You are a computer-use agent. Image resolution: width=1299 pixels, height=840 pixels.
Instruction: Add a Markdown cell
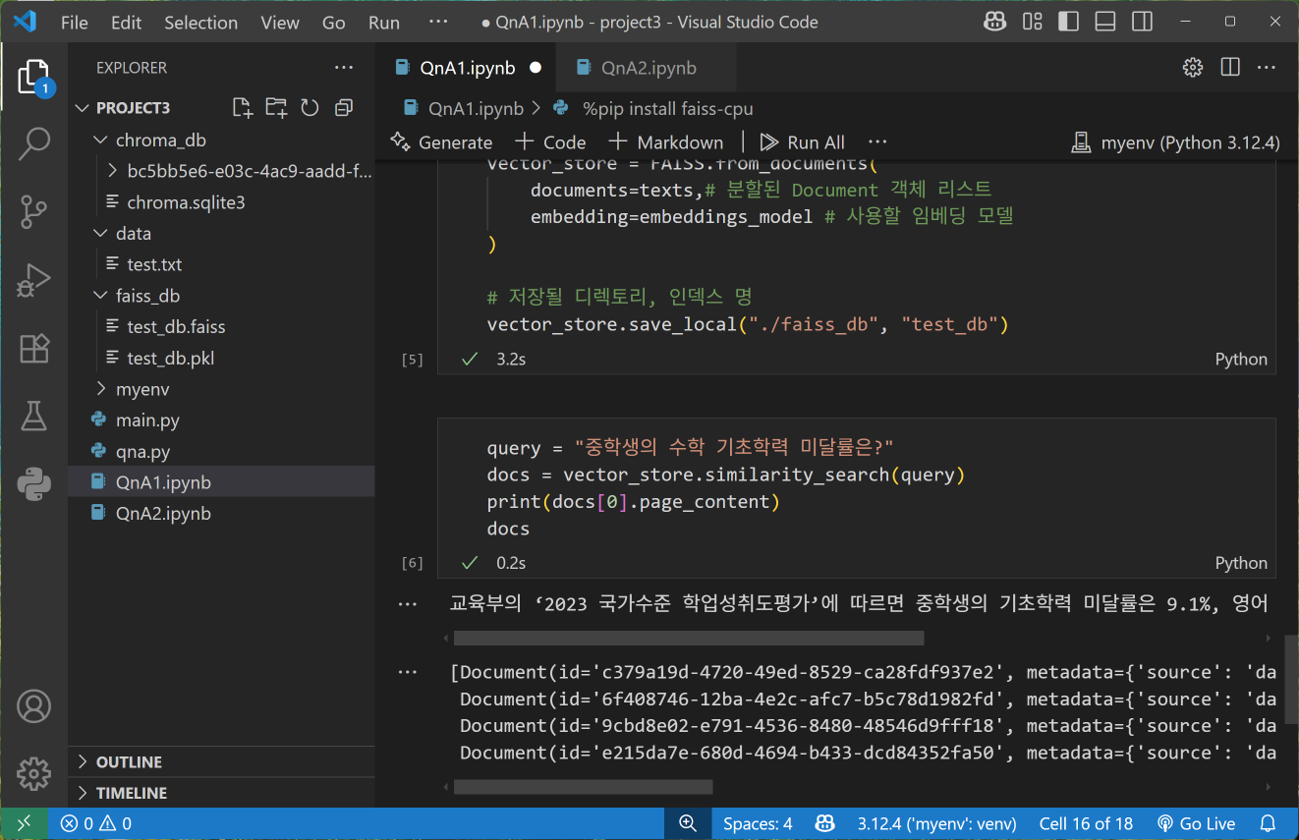[x=666, y=142]
